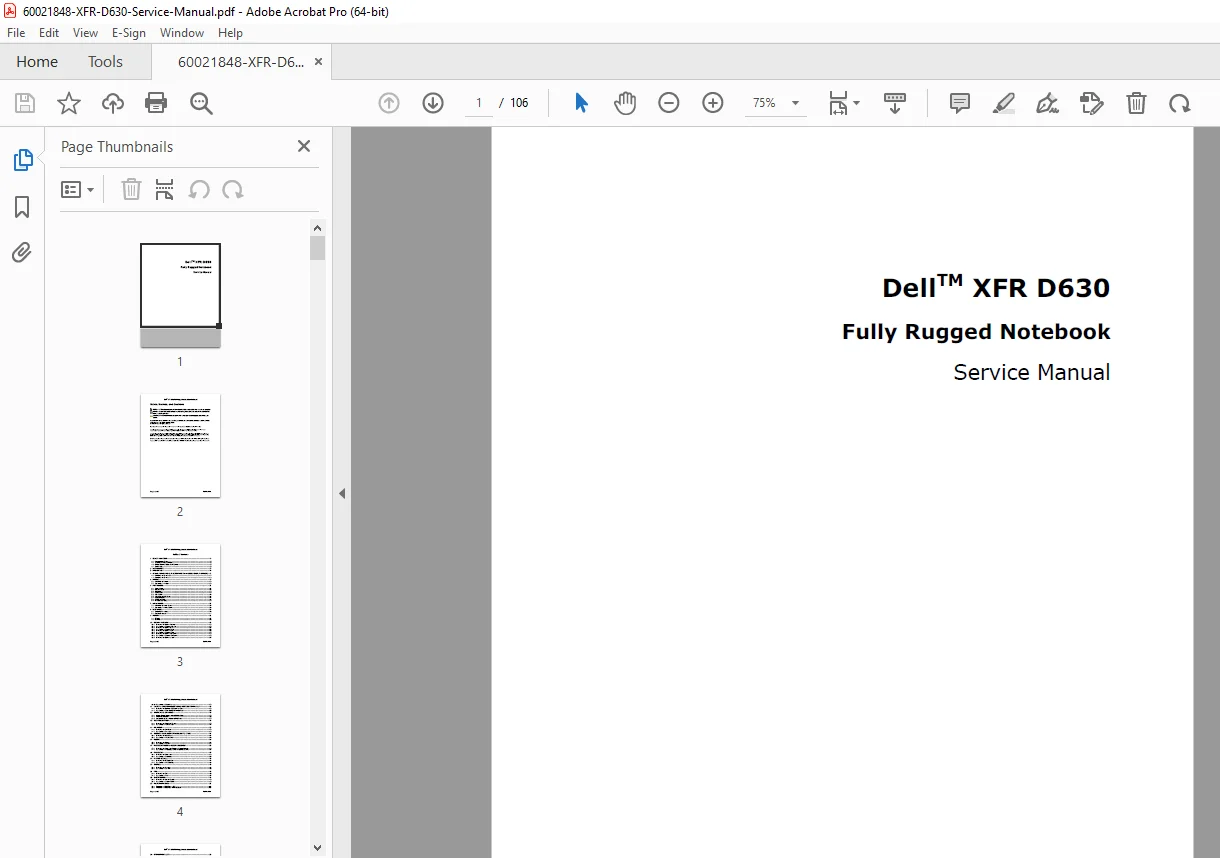Select the 60021848-XFR-D6... document tab
1220x858 pixels.
pyautogui.click(x=240, y=62)
